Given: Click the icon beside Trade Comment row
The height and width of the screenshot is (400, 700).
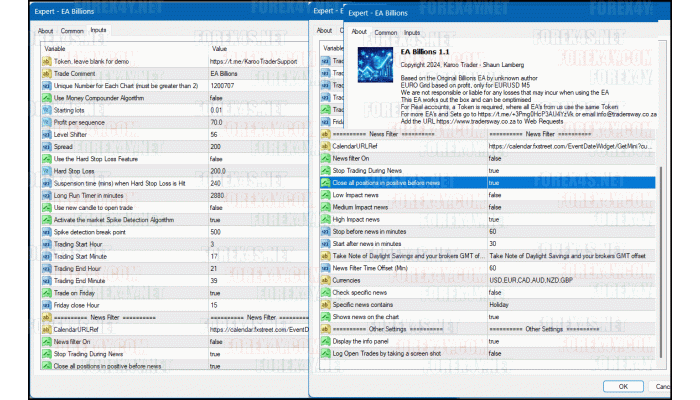Looking at the screenshot, I should pyautogui.click(x=46, y=73).
